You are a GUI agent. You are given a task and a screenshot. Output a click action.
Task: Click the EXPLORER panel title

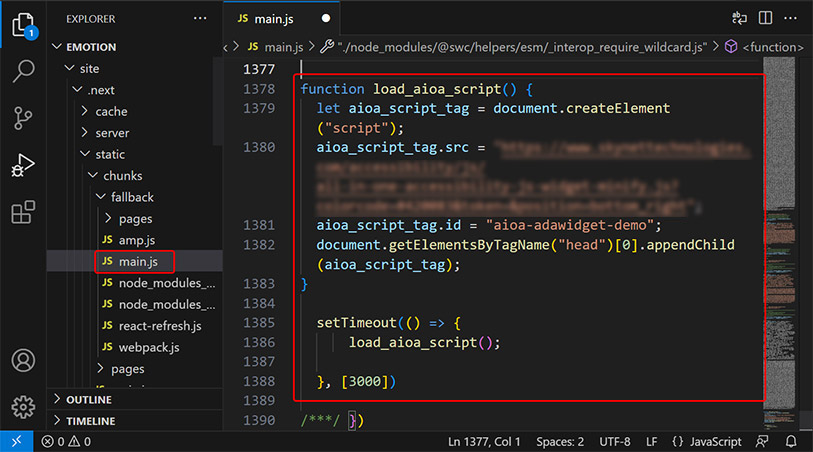(91, 19)
